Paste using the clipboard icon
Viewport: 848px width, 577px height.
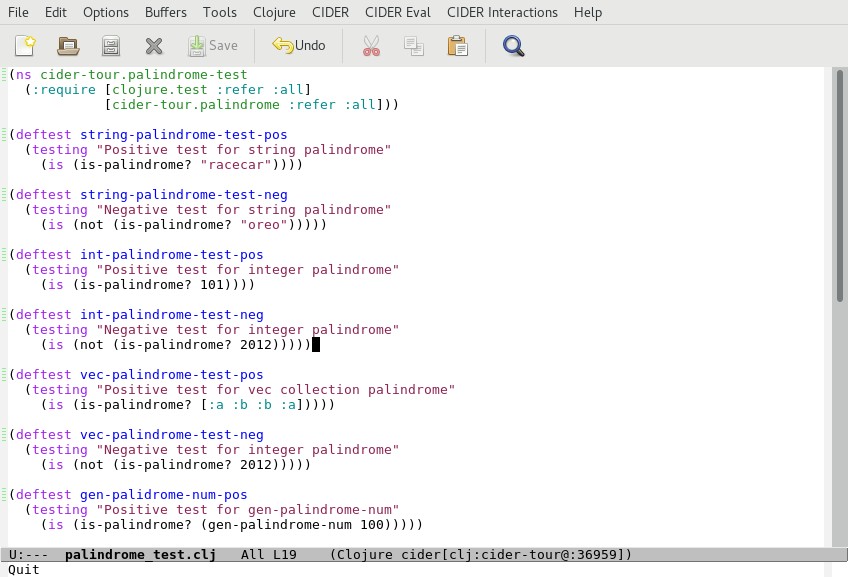(457, 45)
